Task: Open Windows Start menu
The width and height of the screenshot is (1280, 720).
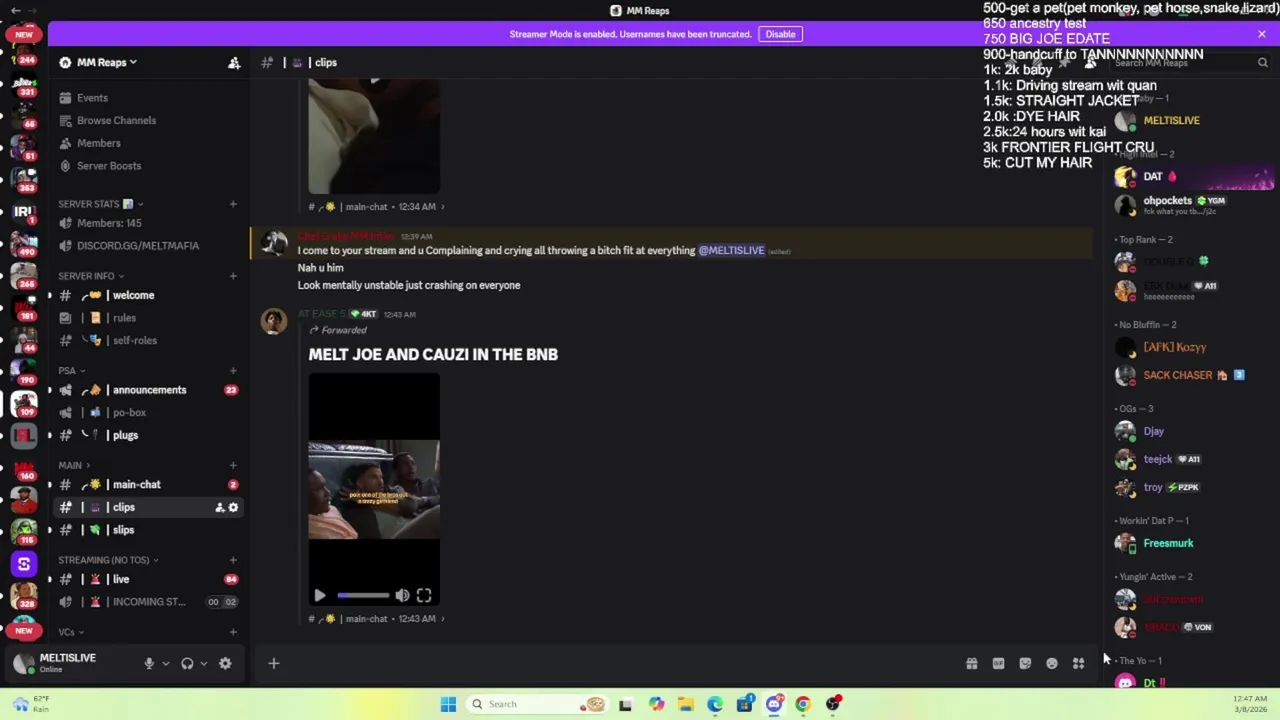Action: coord(448,704)
